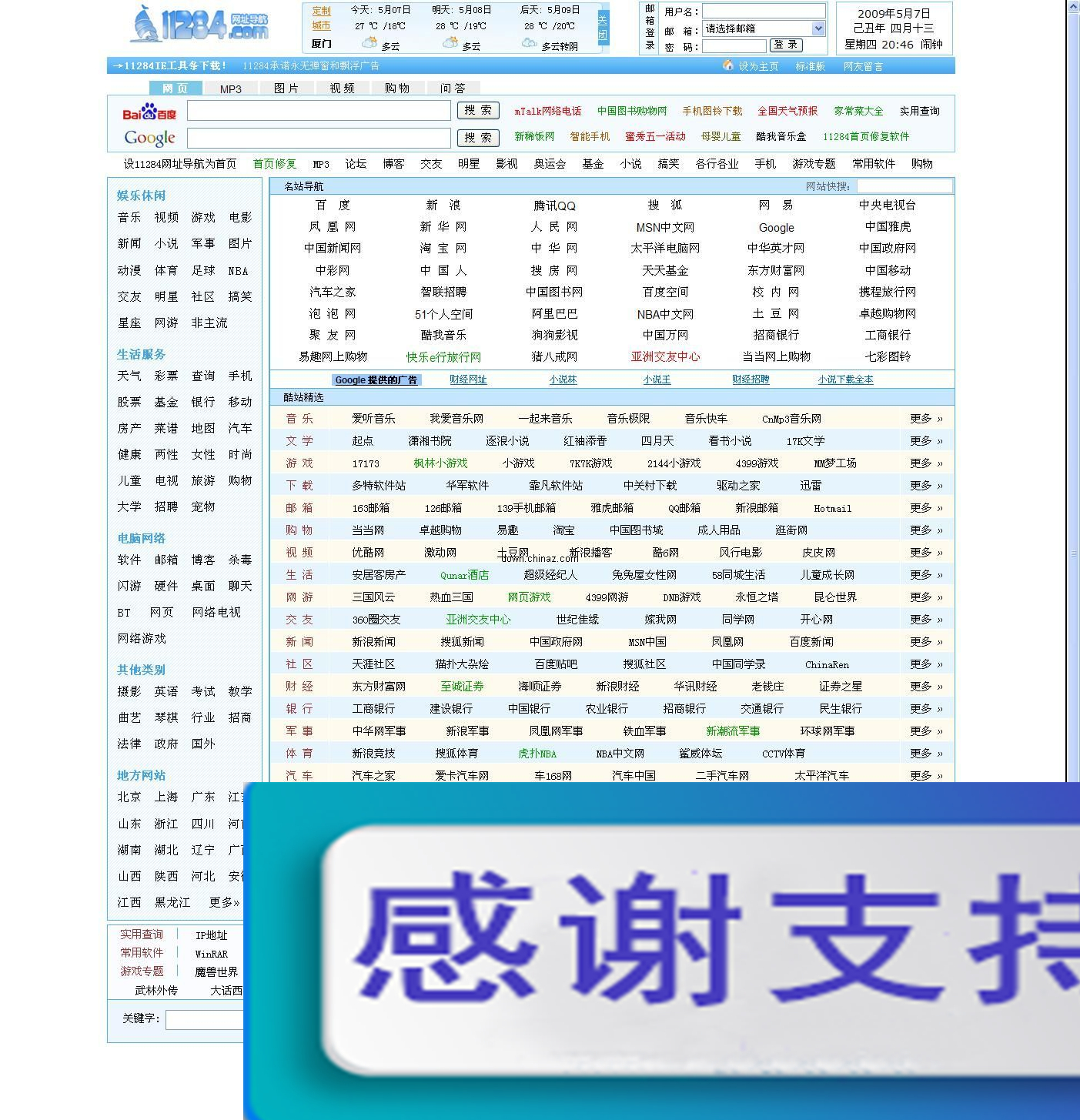The width and height of the screenshot is (1080, 1120).
Task: Click 更多 in the 音乐 row
Action: (926, 419)
